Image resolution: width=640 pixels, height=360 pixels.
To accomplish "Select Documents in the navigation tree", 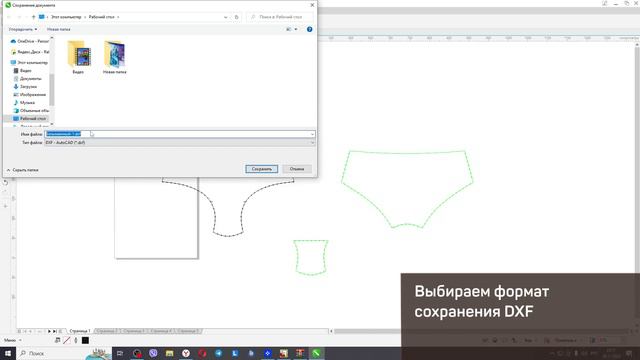I will (27, 78).
